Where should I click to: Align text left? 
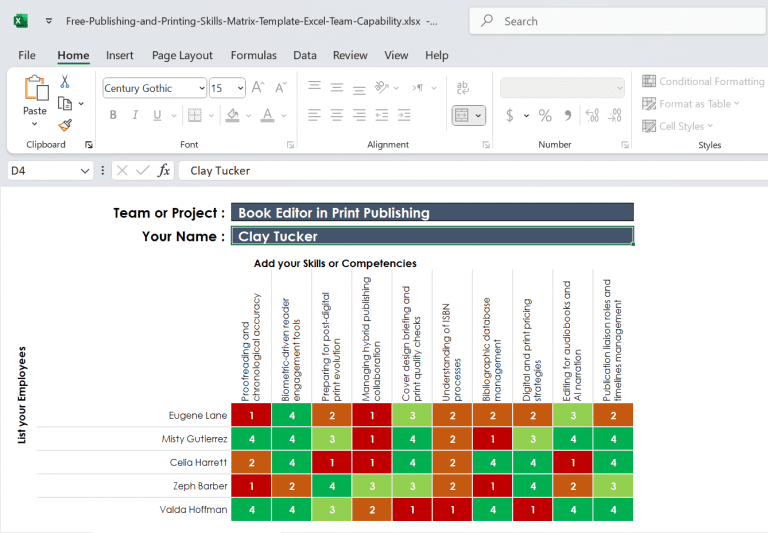(x=314, y=115)
